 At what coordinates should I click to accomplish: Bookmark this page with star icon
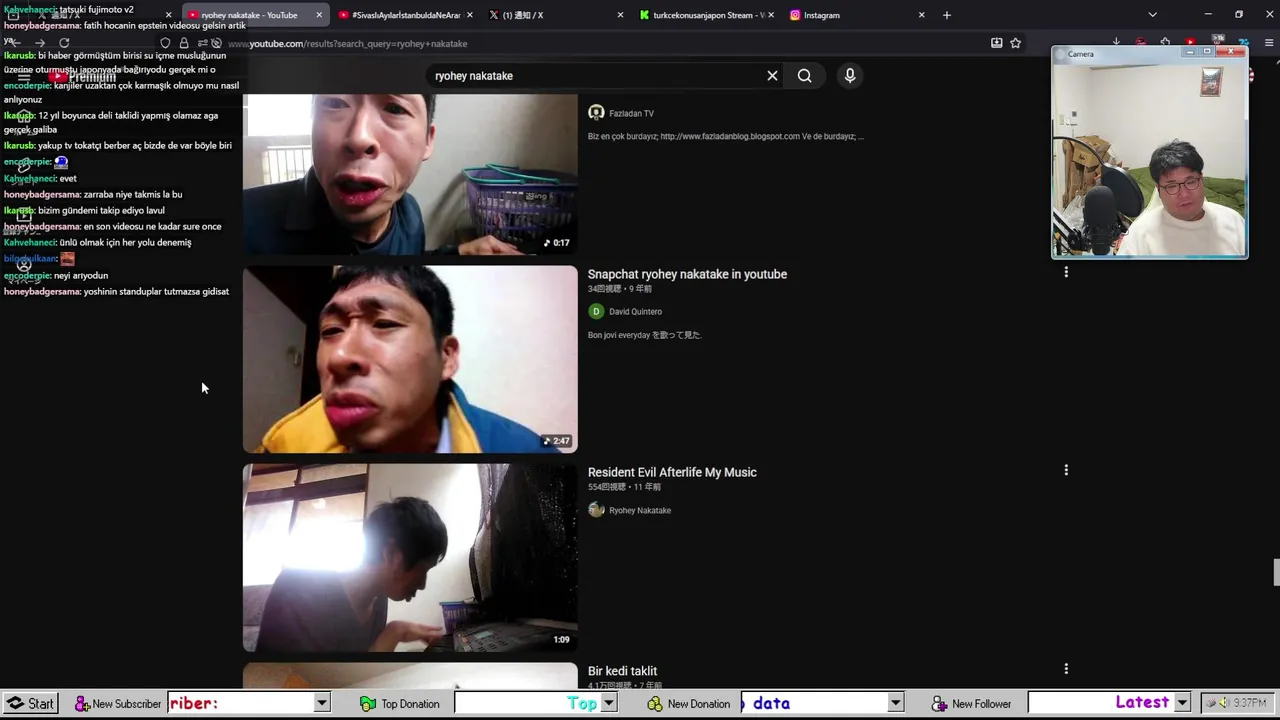1016,43
